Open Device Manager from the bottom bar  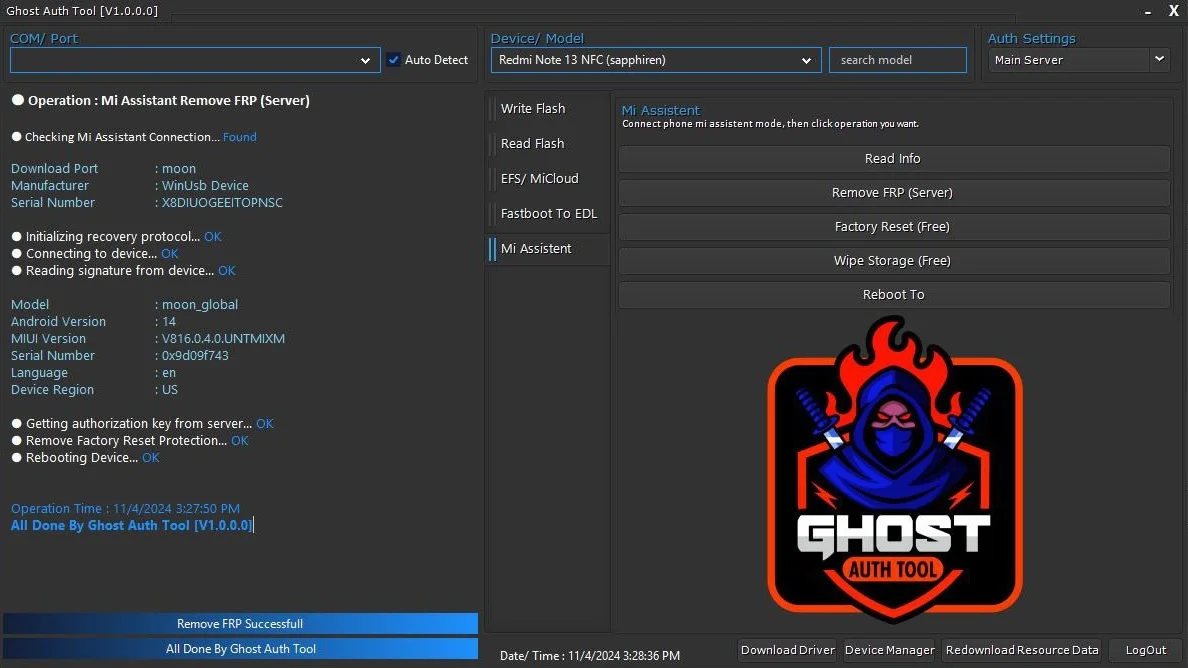tap(889, 650)
